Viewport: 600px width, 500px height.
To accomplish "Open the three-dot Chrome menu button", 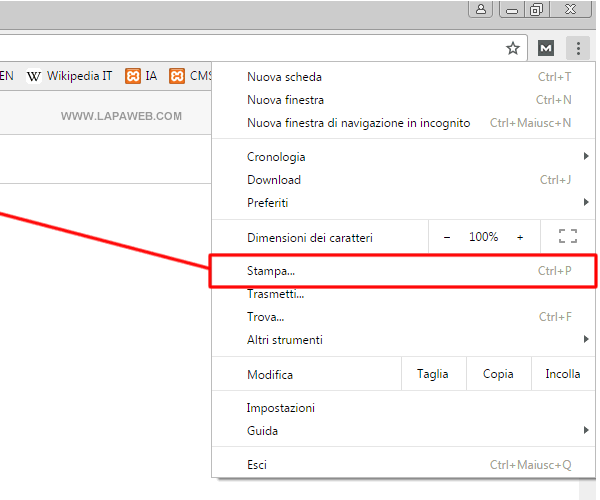I will tap(577, 48).
